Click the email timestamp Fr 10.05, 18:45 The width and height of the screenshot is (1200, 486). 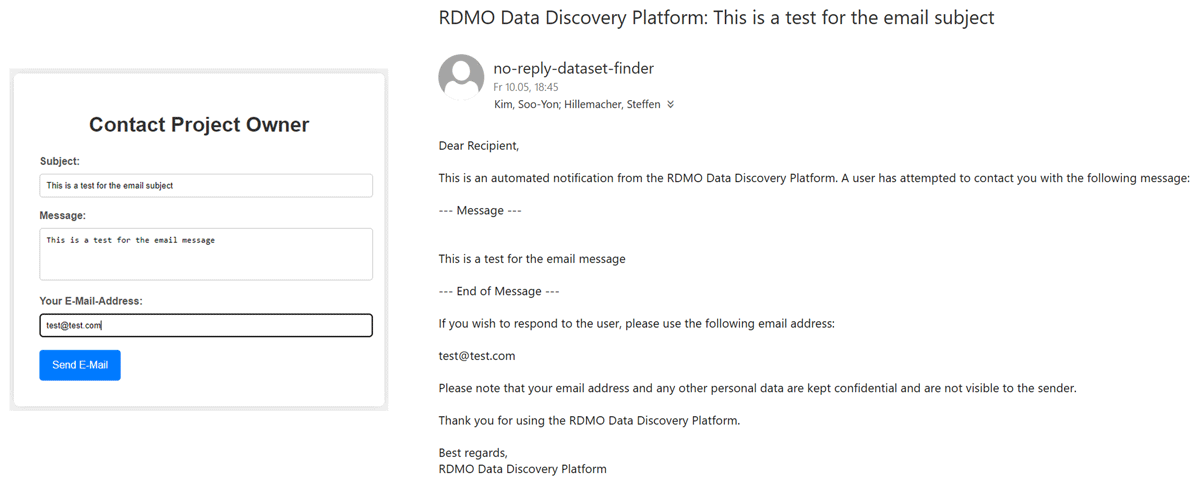click(526, 87)
